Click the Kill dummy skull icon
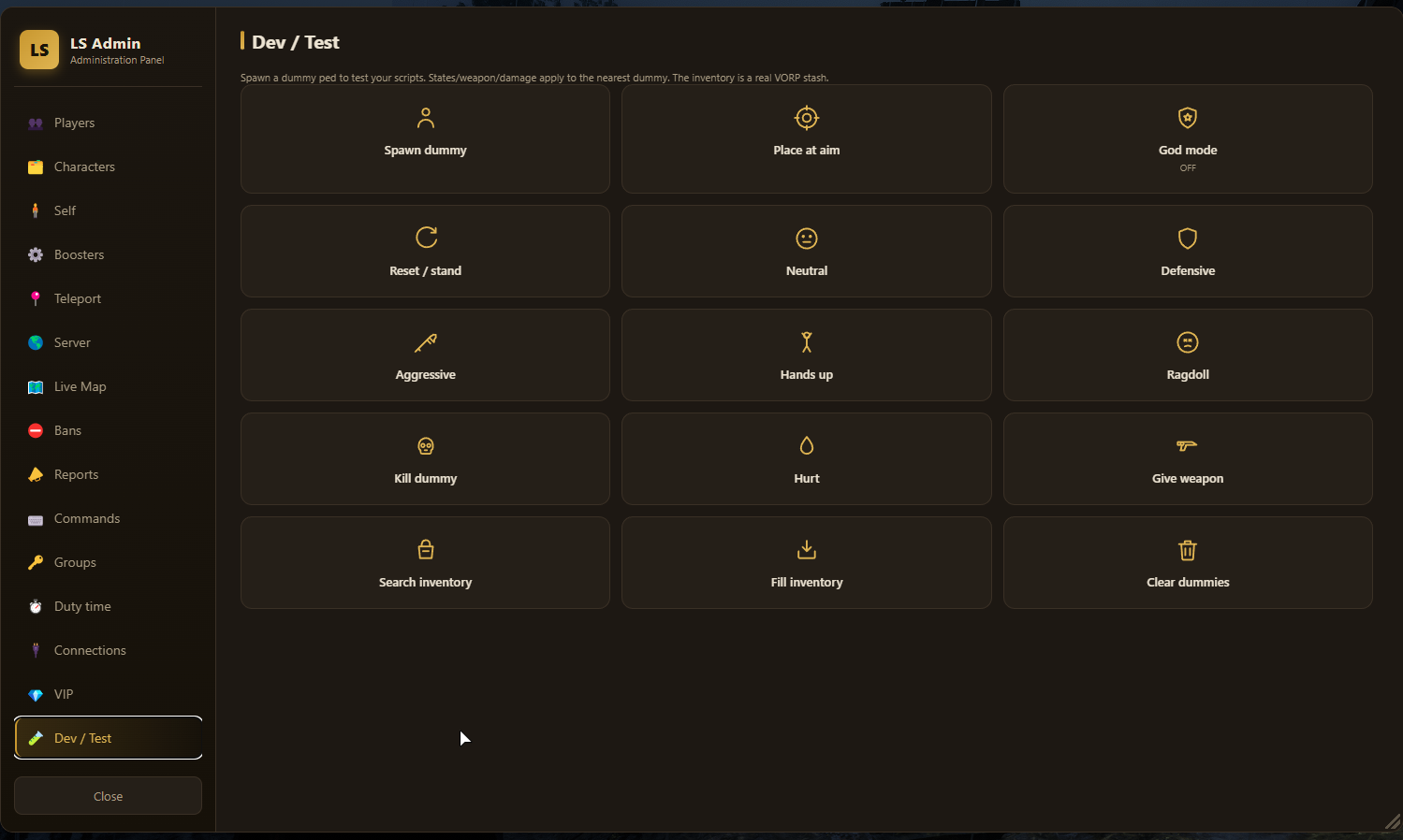 [426, 446]
